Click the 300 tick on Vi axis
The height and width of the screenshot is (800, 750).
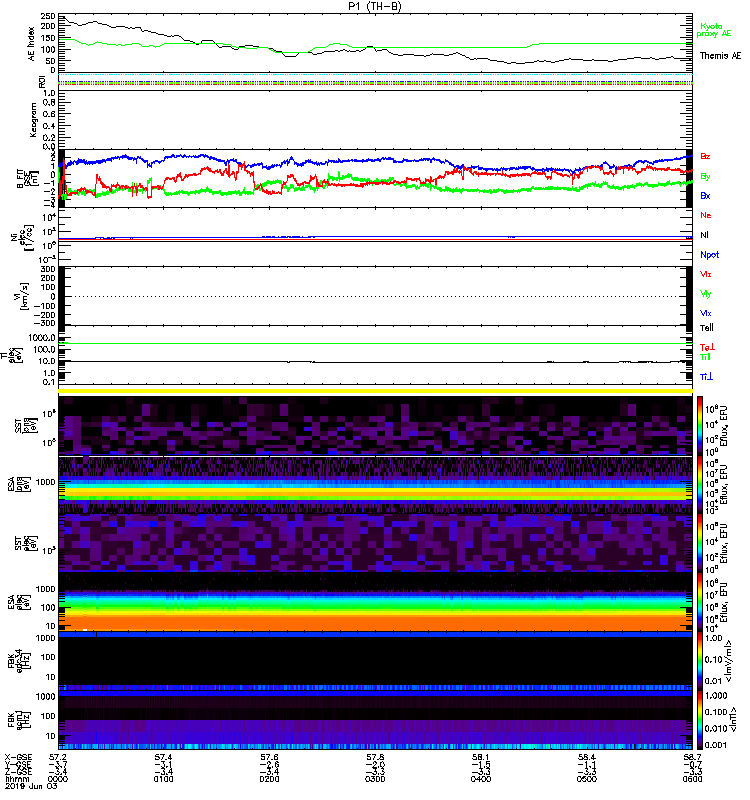pyautogui.click(x=48, y=269)
